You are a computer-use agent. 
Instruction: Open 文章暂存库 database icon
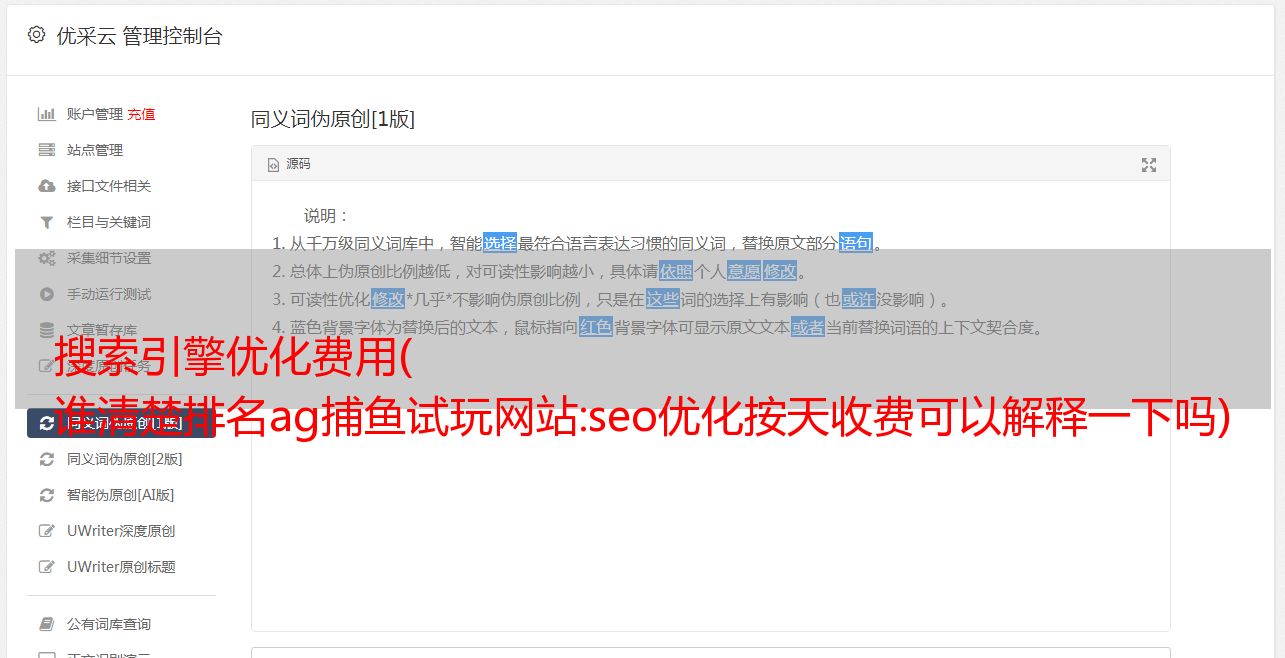point(46,330)
